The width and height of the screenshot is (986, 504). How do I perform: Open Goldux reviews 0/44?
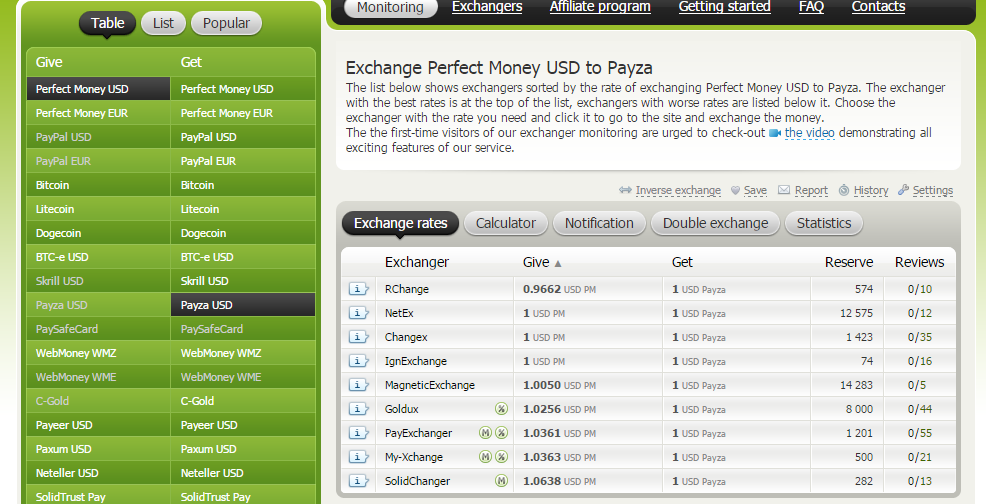click(x=919, y=409)
